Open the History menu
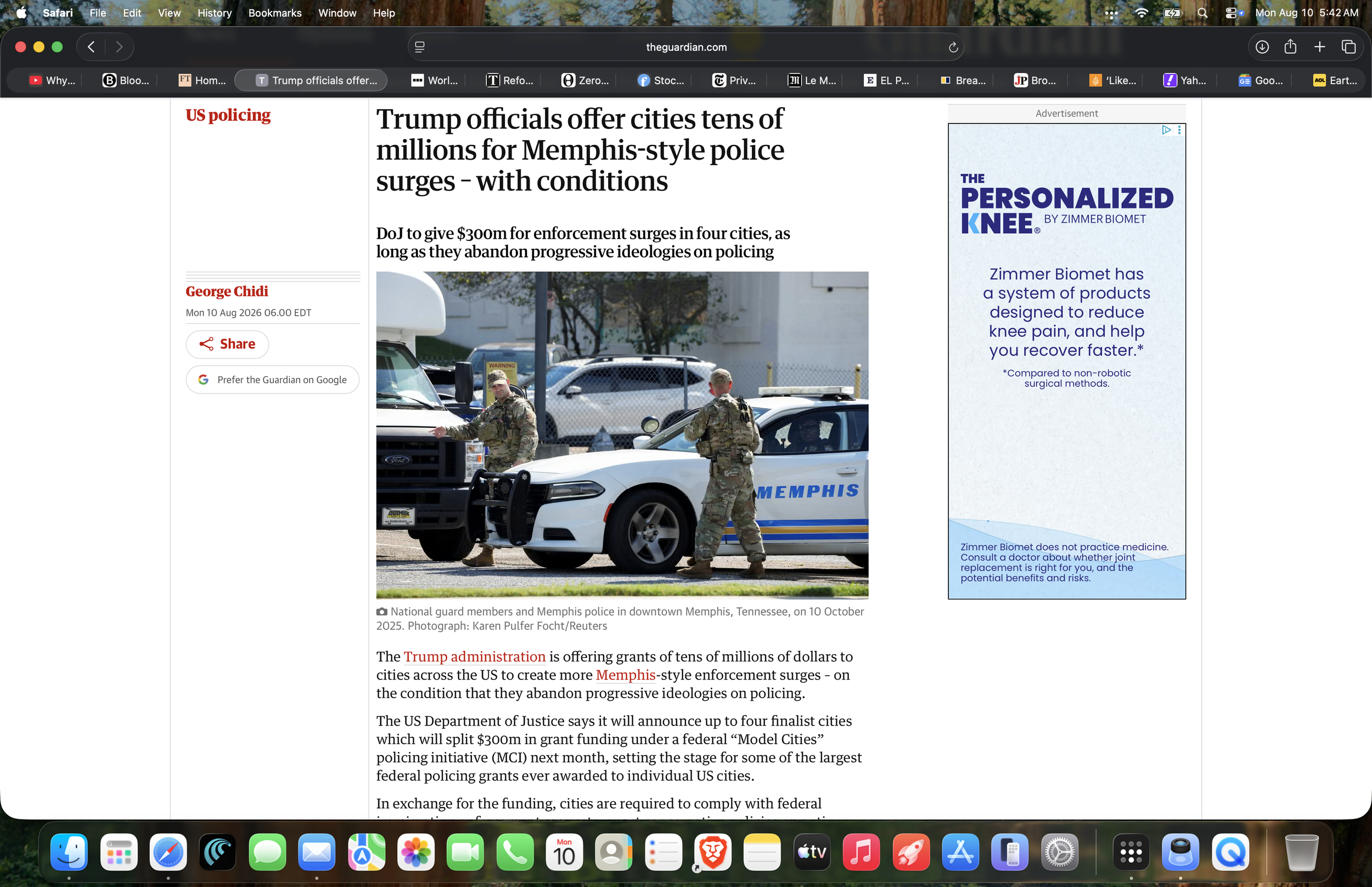Screen dimensions: 1372x887 (214, 13)
